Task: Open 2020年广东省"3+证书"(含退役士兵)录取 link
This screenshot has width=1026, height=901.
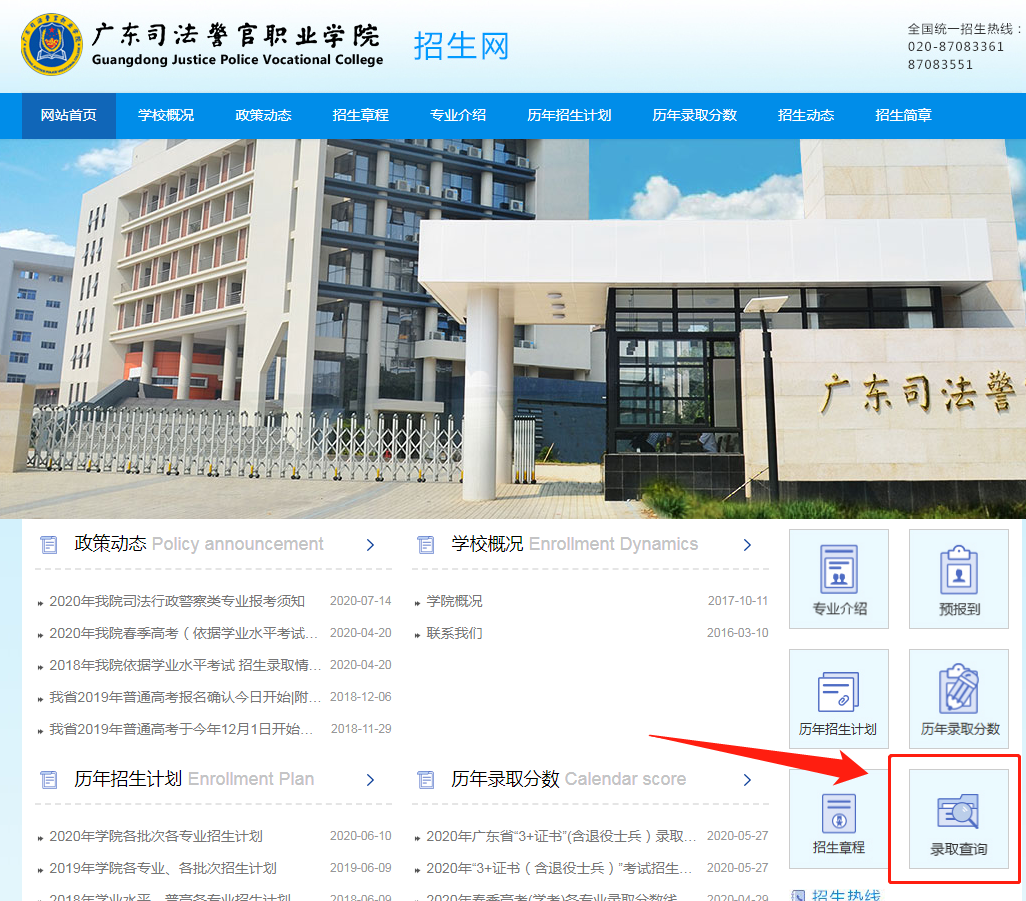Action: tap(561, 836)
